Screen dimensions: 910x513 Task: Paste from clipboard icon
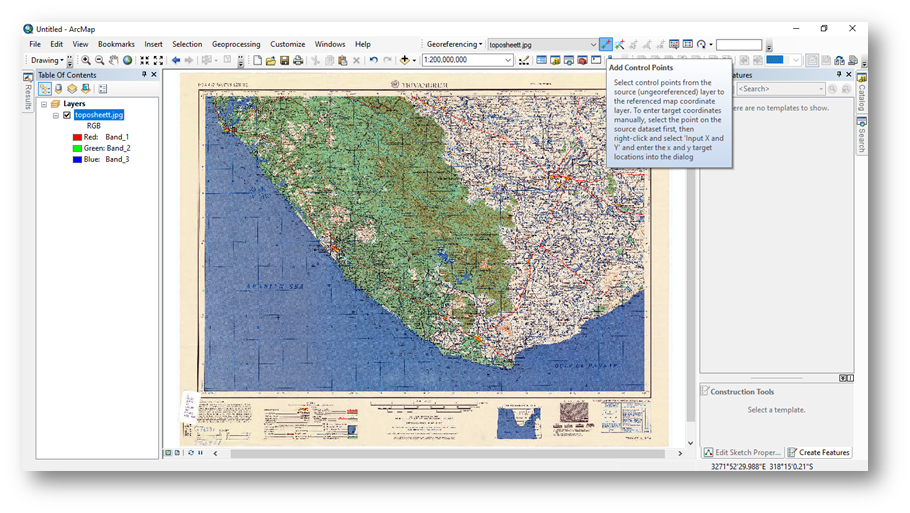click(x=342, y=60)
